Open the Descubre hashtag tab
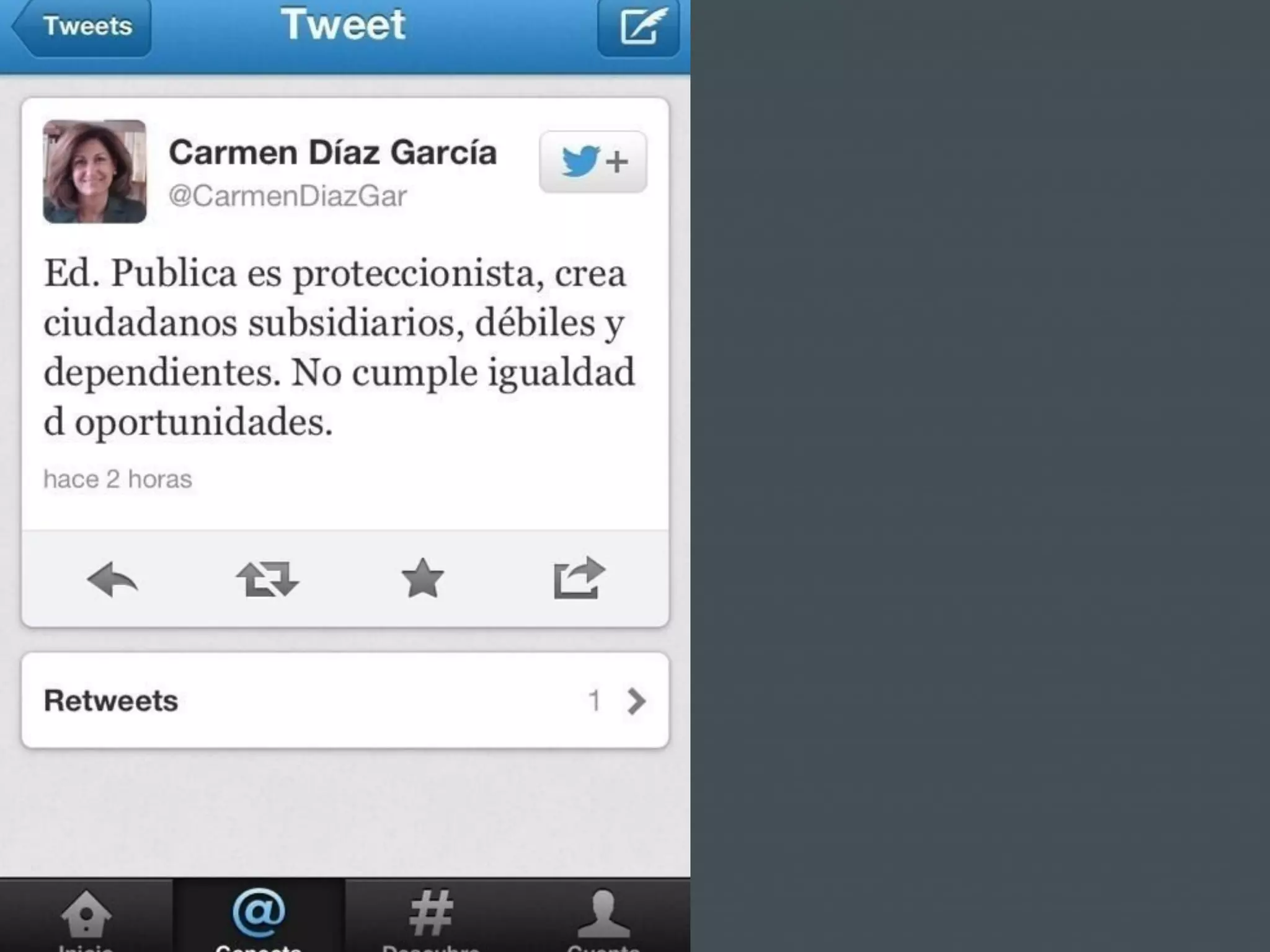Viewport: 1270px width, 952px height. [x=431, y=916]
